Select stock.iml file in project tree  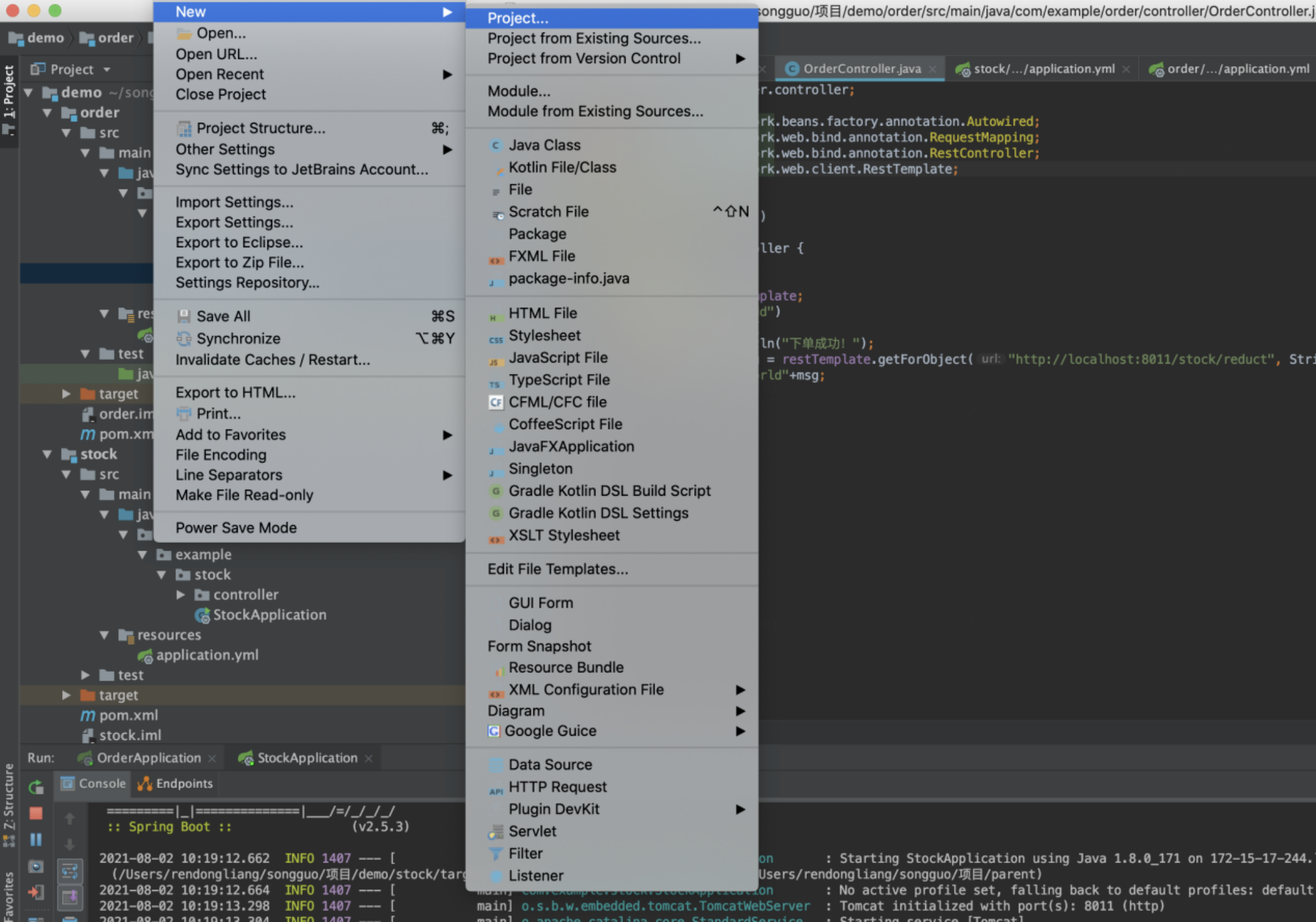pyautogui.click(x=129, y=736)
